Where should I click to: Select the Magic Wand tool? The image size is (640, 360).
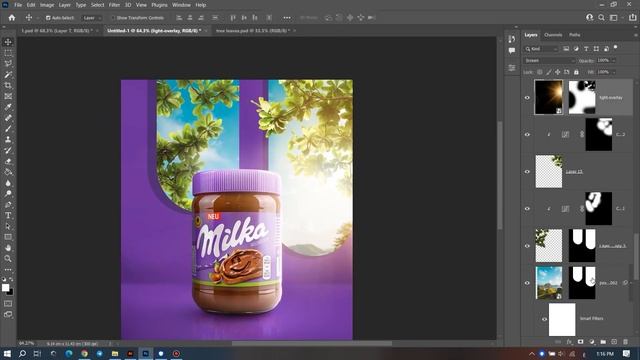click(x=8, y=74)
